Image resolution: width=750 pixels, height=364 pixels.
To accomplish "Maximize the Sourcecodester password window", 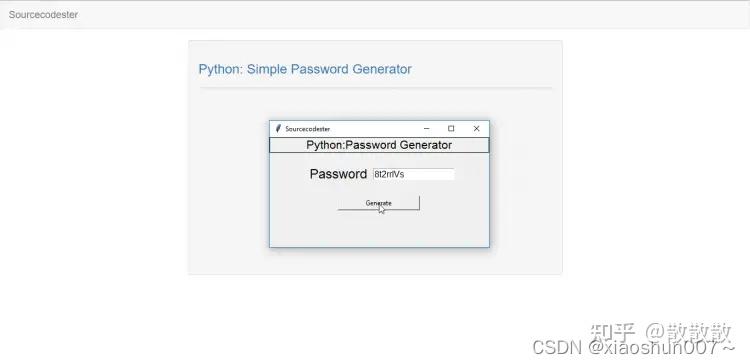I will click(x=451, y=129).
